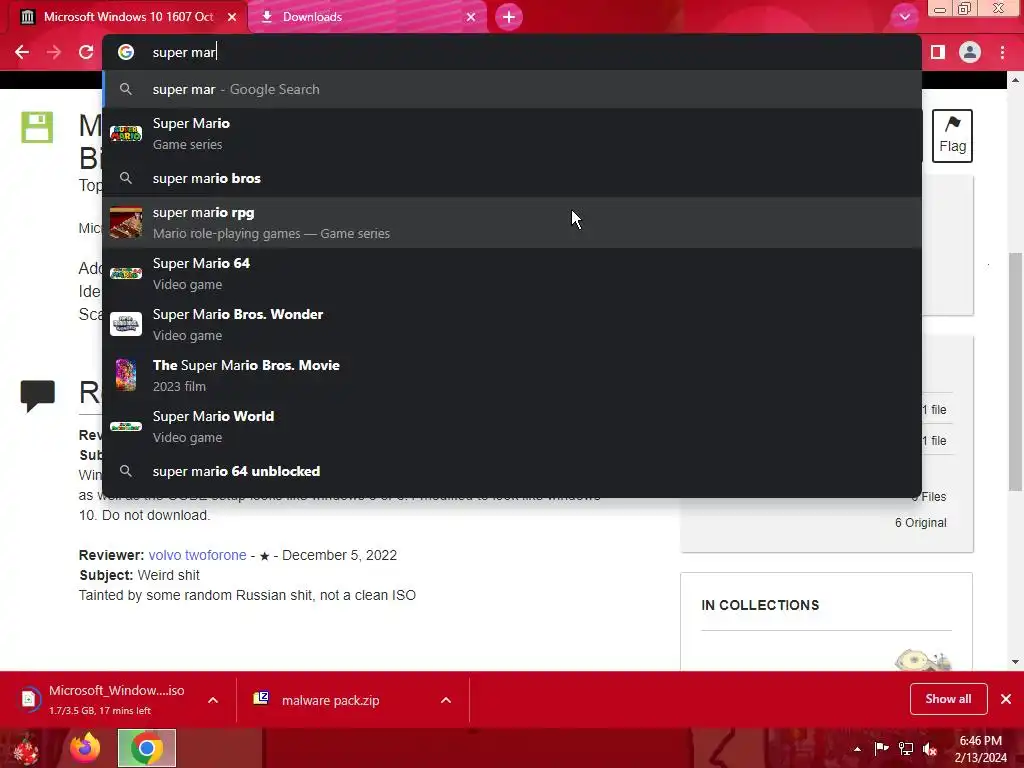Image resolution: width=1024 pixels, height=768 pixels.
Task: Click the muted volume tray icon
Action: click(930, 748)
